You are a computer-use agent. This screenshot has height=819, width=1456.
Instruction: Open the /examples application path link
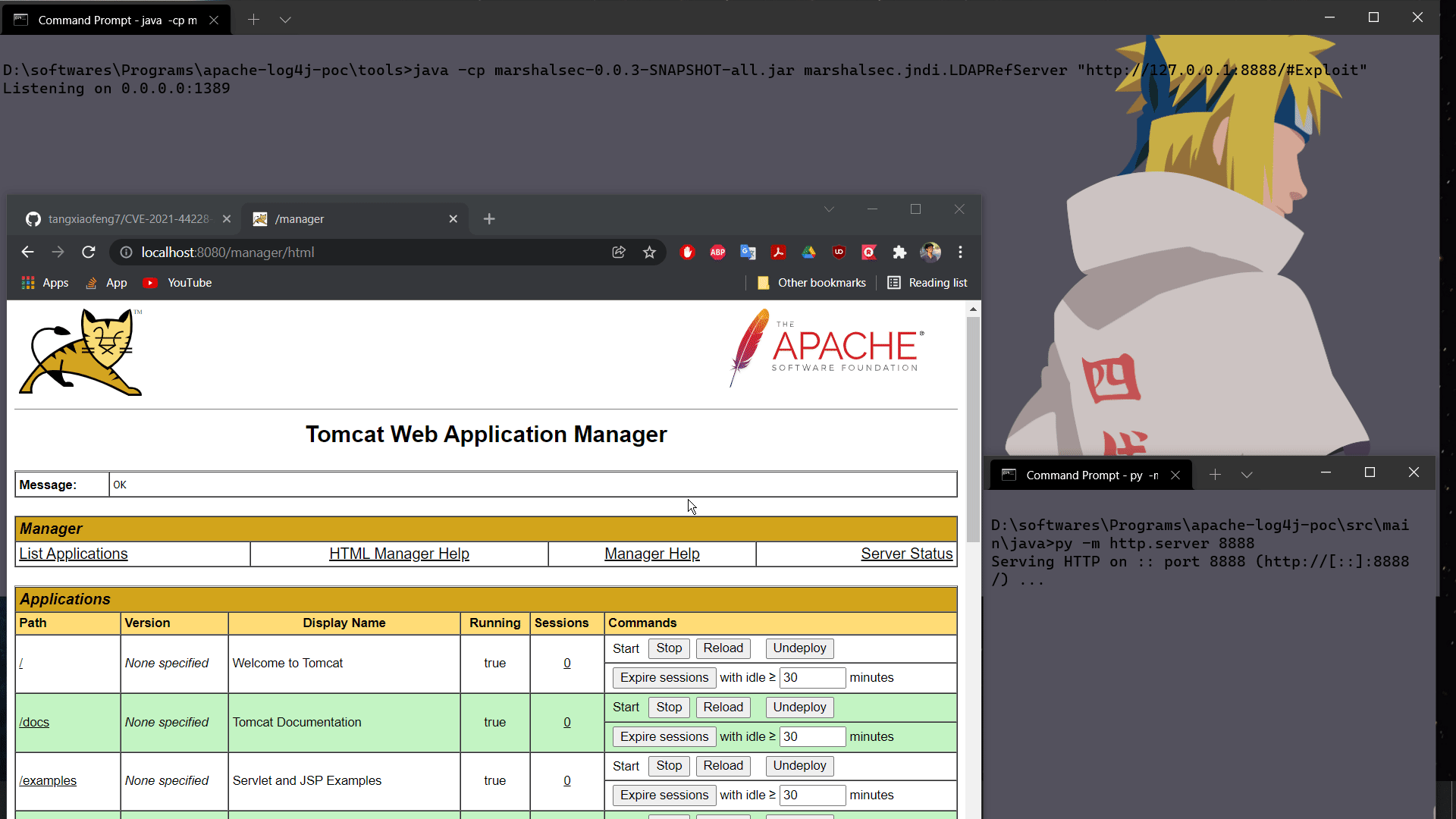(x=48, y=781)
